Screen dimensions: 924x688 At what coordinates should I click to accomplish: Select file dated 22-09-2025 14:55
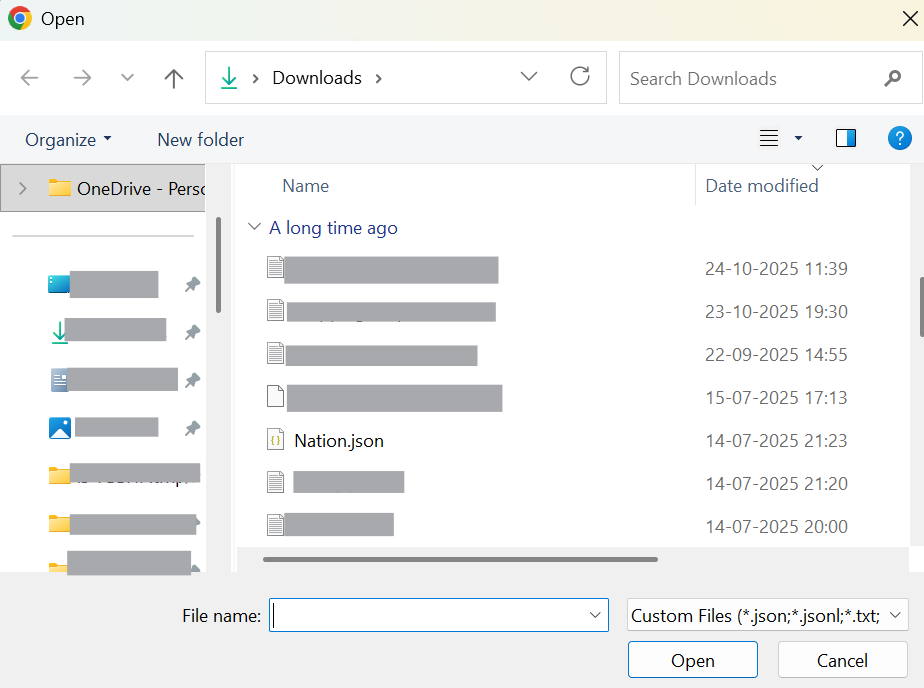tap(371, 355)
